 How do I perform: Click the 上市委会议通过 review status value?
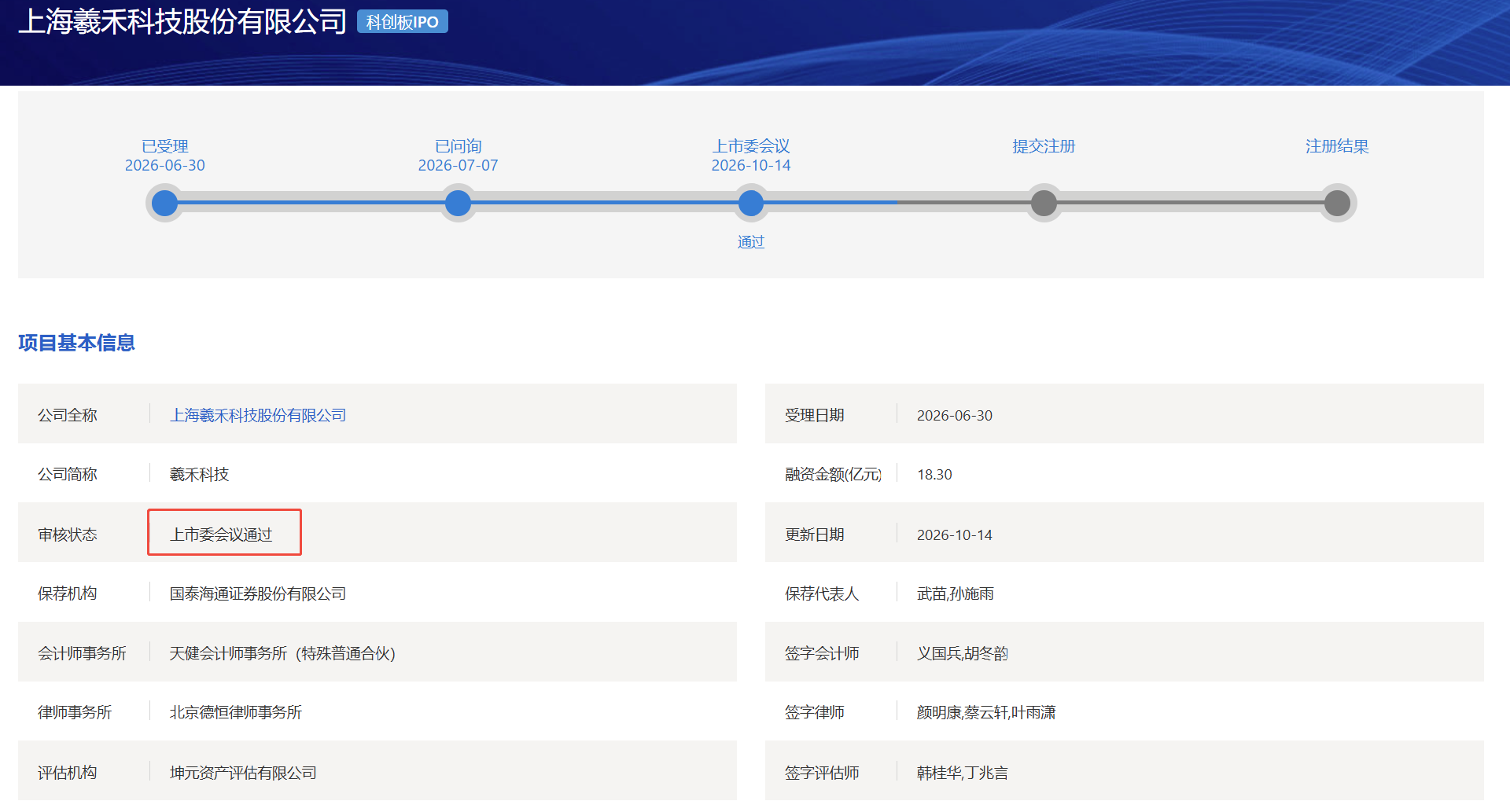[x=221, y=535]
